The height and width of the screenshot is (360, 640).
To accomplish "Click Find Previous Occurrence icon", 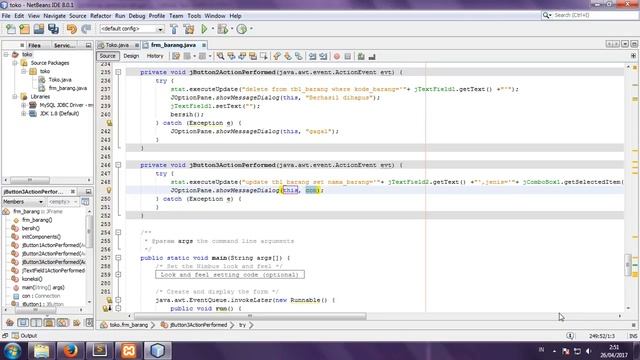I will [231, 56].
